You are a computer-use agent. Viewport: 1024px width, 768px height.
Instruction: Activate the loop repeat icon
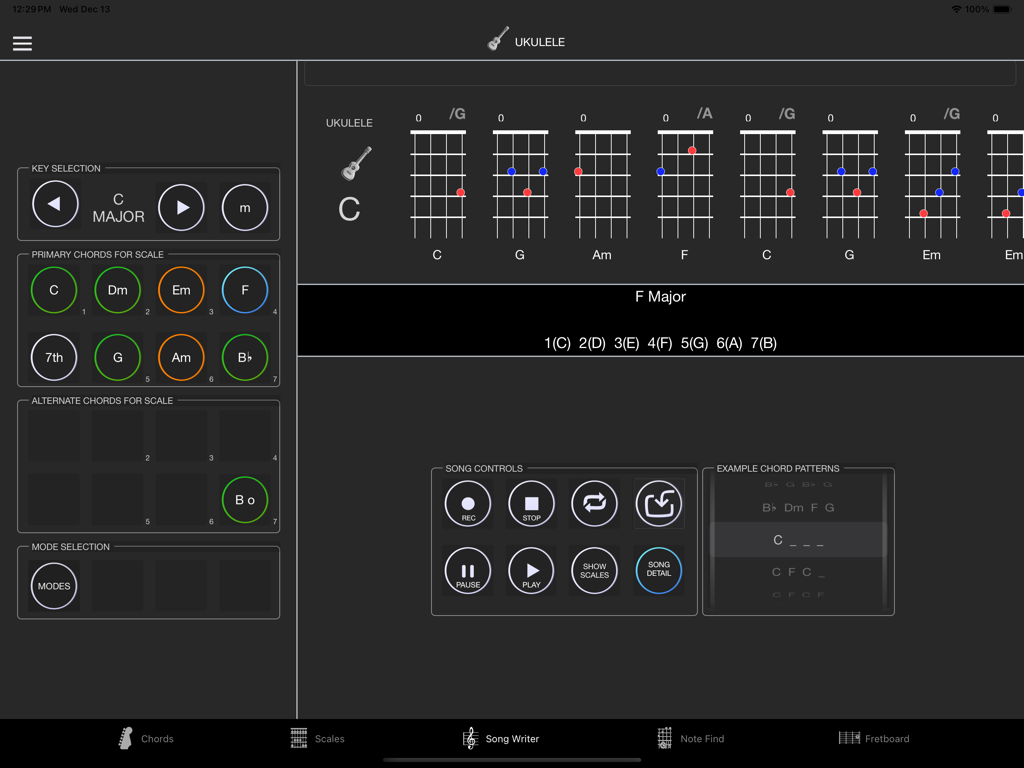click(x=594, y=503)
